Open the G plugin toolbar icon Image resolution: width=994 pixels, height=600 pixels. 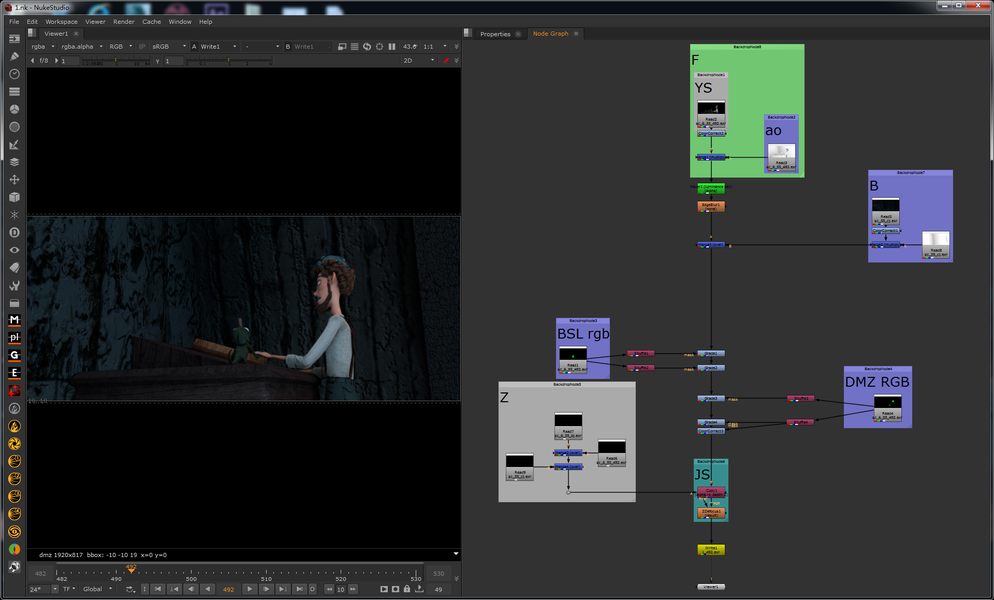click(14, 356)
